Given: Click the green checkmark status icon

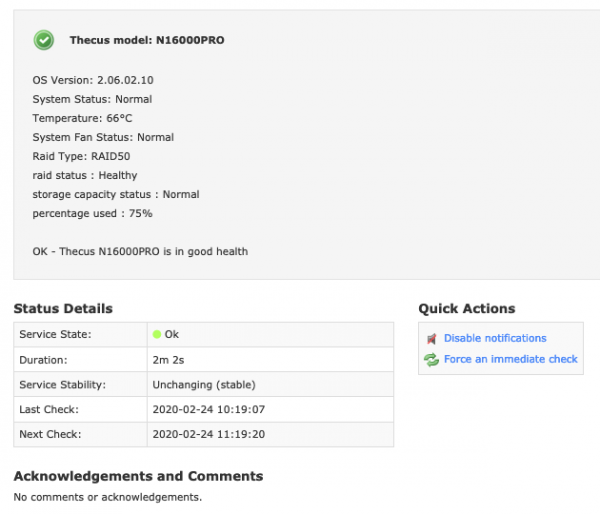Looking at the screenshot, I should [x=44, y=40].
